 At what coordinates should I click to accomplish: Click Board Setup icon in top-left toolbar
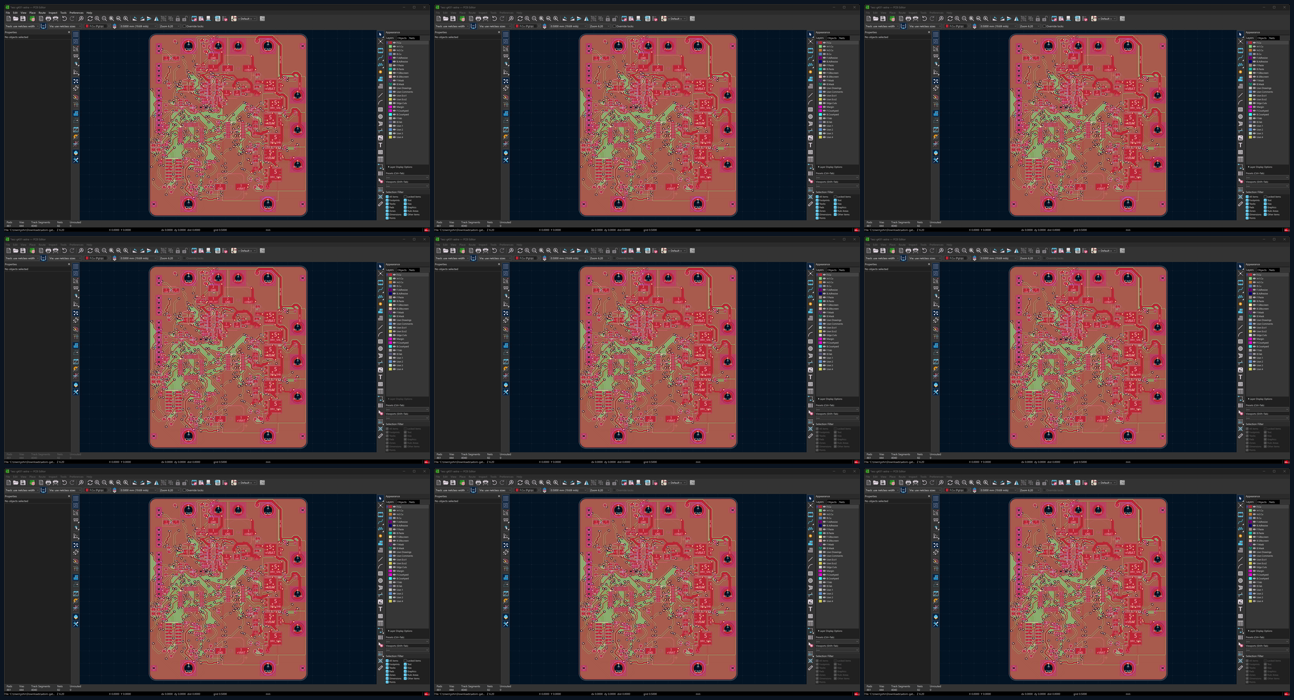32,19
